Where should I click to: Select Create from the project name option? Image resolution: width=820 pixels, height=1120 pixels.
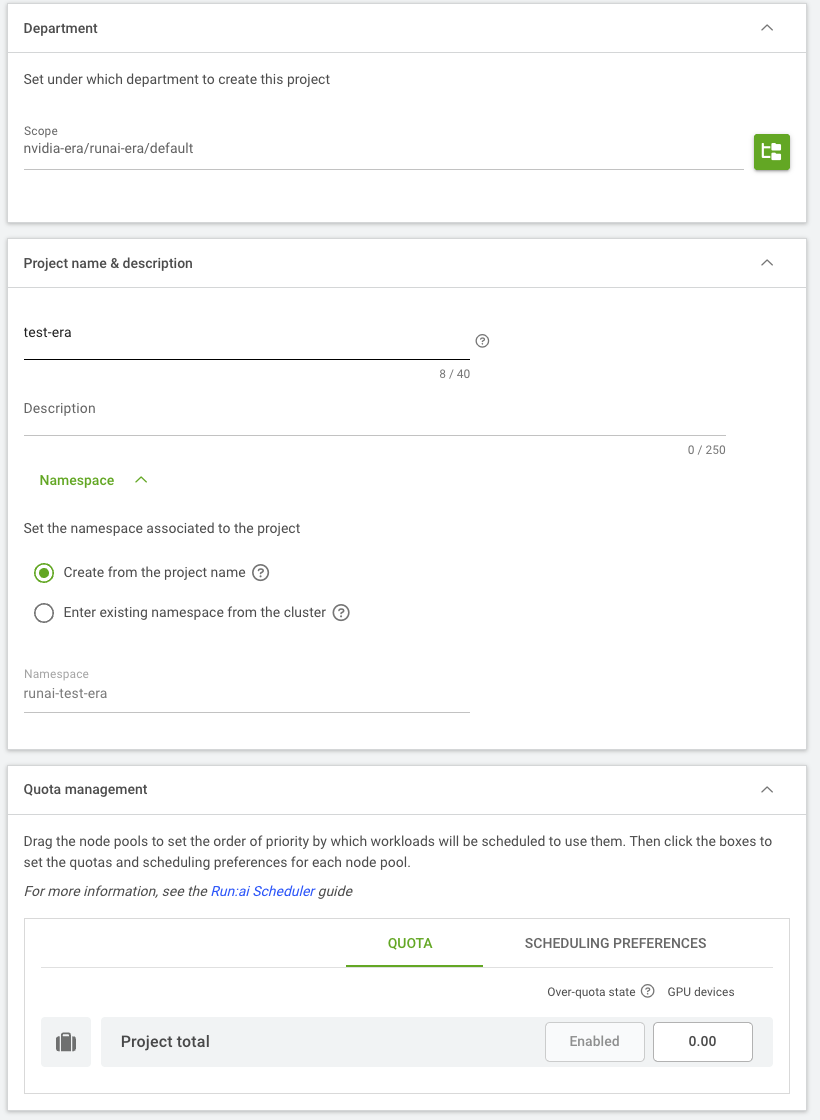click(44, 572)
